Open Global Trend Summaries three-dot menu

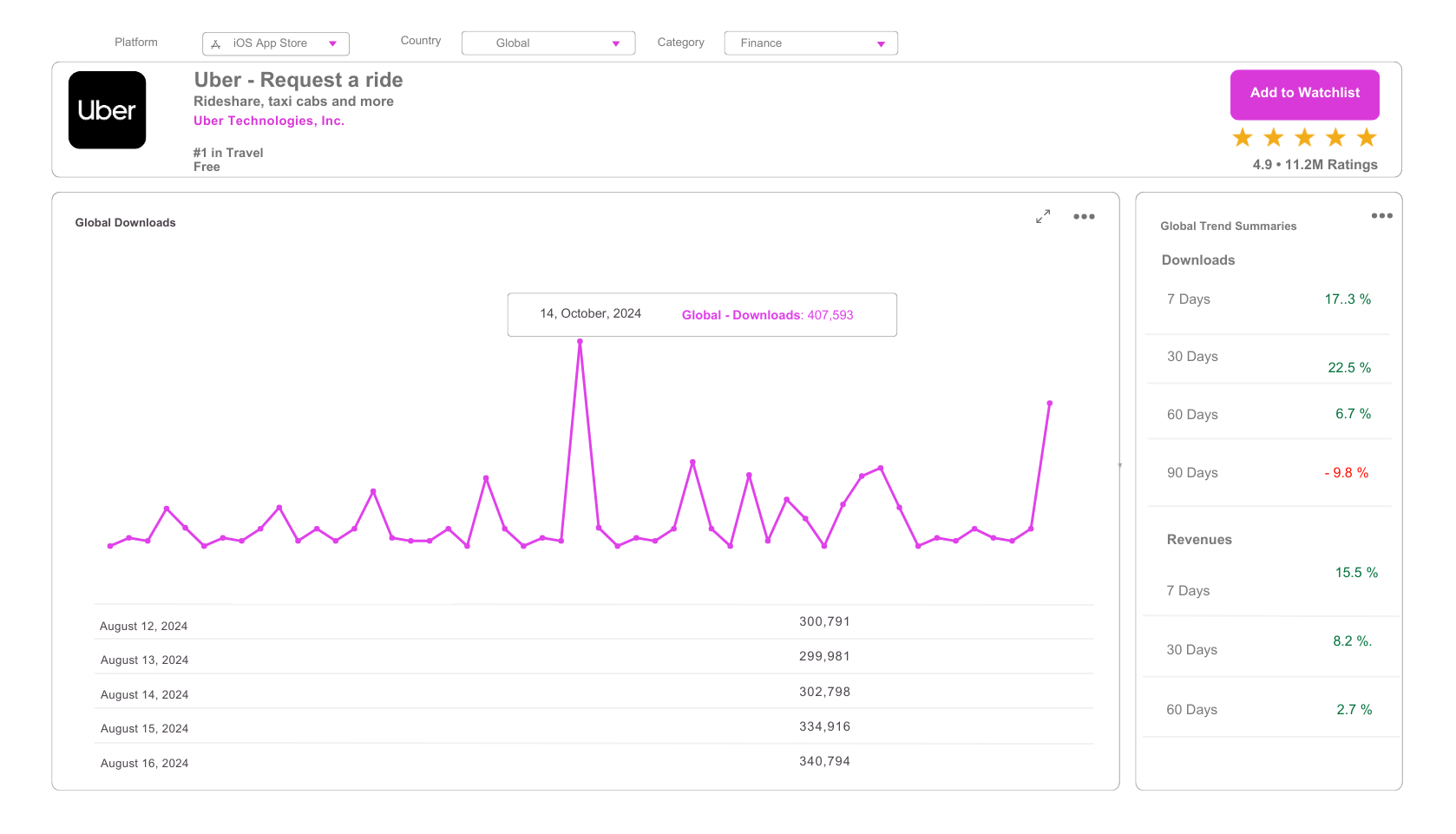[x=1382, y=216]
